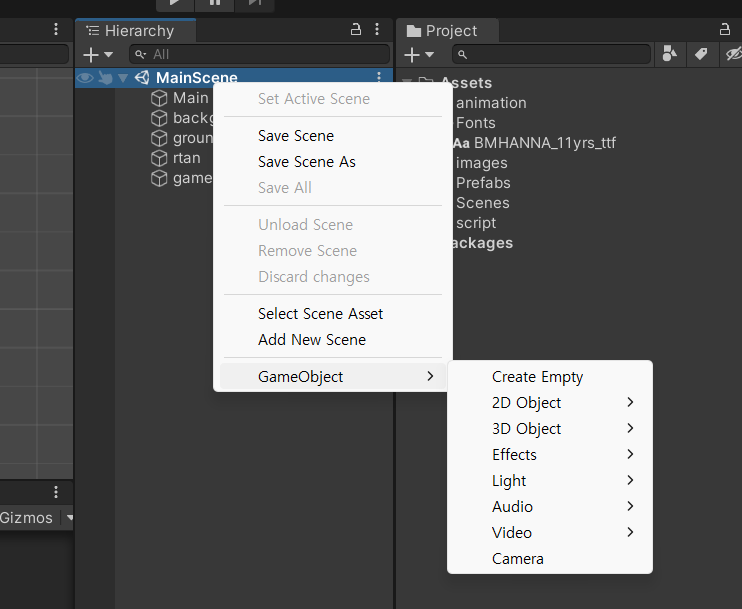This screenshot has width=742, height=609.
Task: Expand the Light submenu
Action: click(549, 481)
